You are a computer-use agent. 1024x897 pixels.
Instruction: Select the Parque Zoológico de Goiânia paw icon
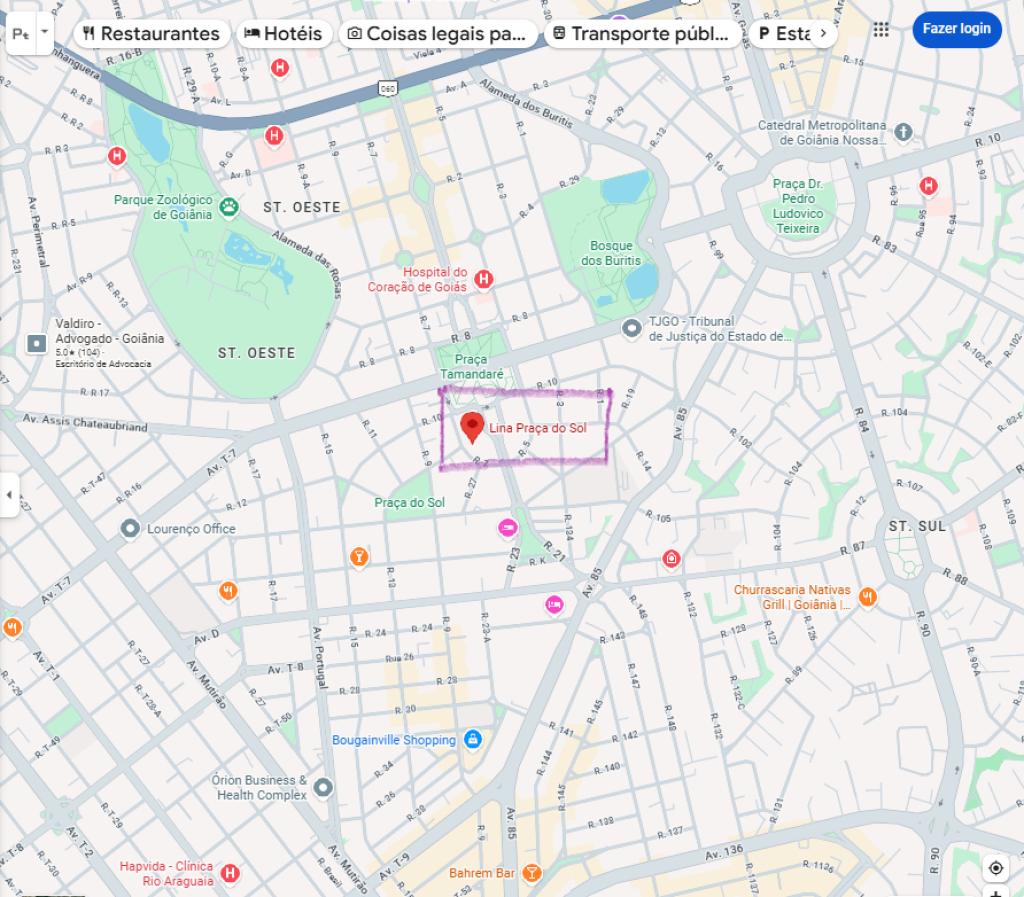[229, 208]
